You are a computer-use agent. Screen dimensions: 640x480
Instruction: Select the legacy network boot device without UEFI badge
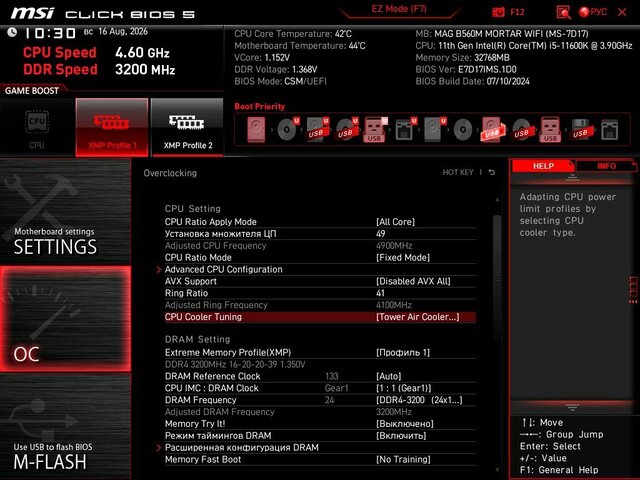[609, 130]
